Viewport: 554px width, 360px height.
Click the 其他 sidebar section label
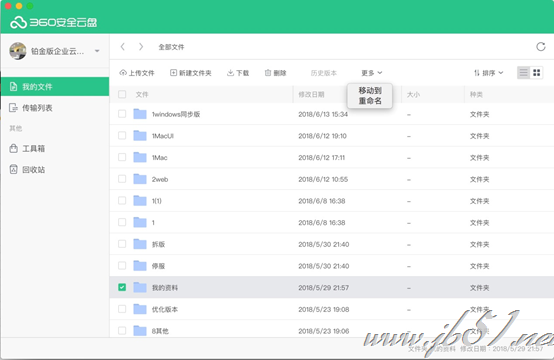pos(16,128)
